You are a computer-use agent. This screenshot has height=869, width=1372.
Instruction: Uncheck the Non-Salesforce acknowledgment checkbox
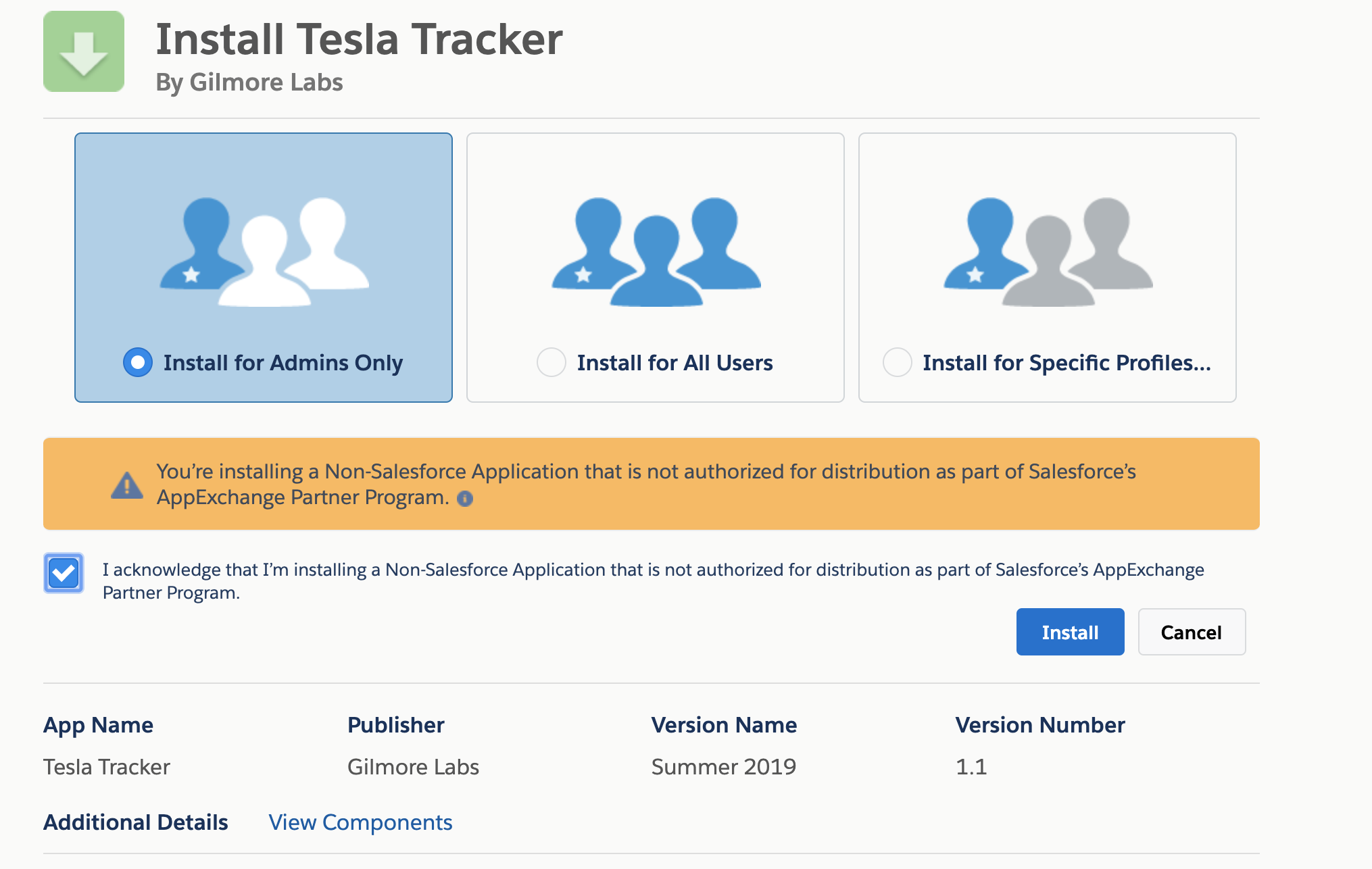coord(64,574)
